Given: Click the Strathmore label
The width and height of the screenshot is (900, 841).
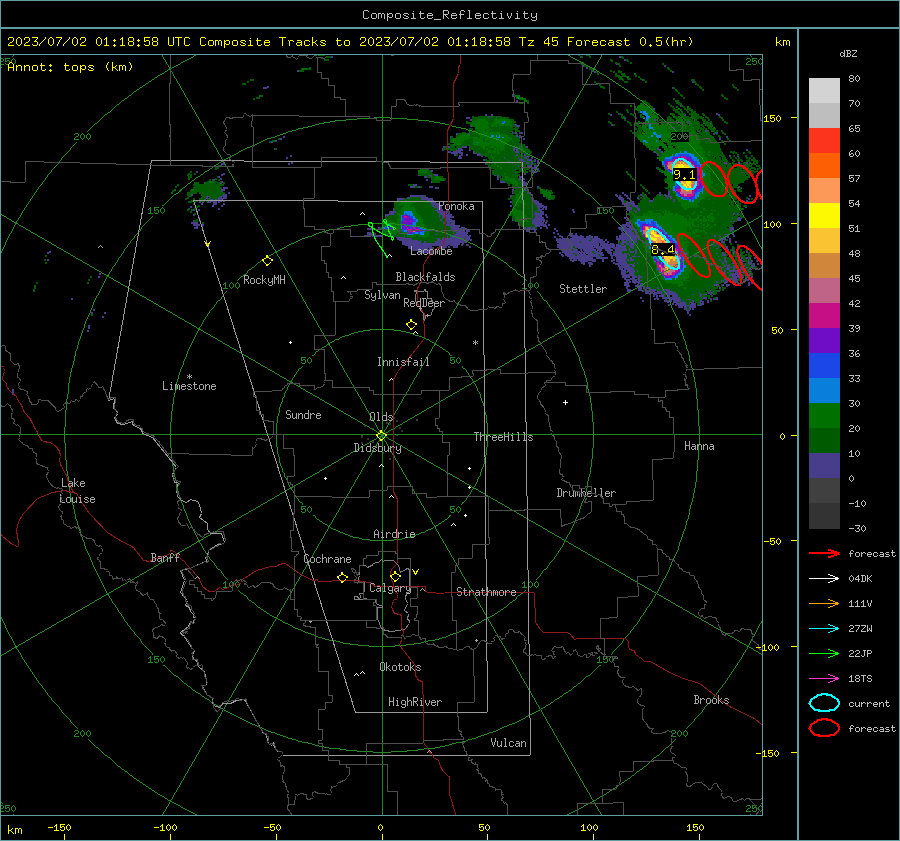Looking at the screenshot, I should tap(486, 592).
